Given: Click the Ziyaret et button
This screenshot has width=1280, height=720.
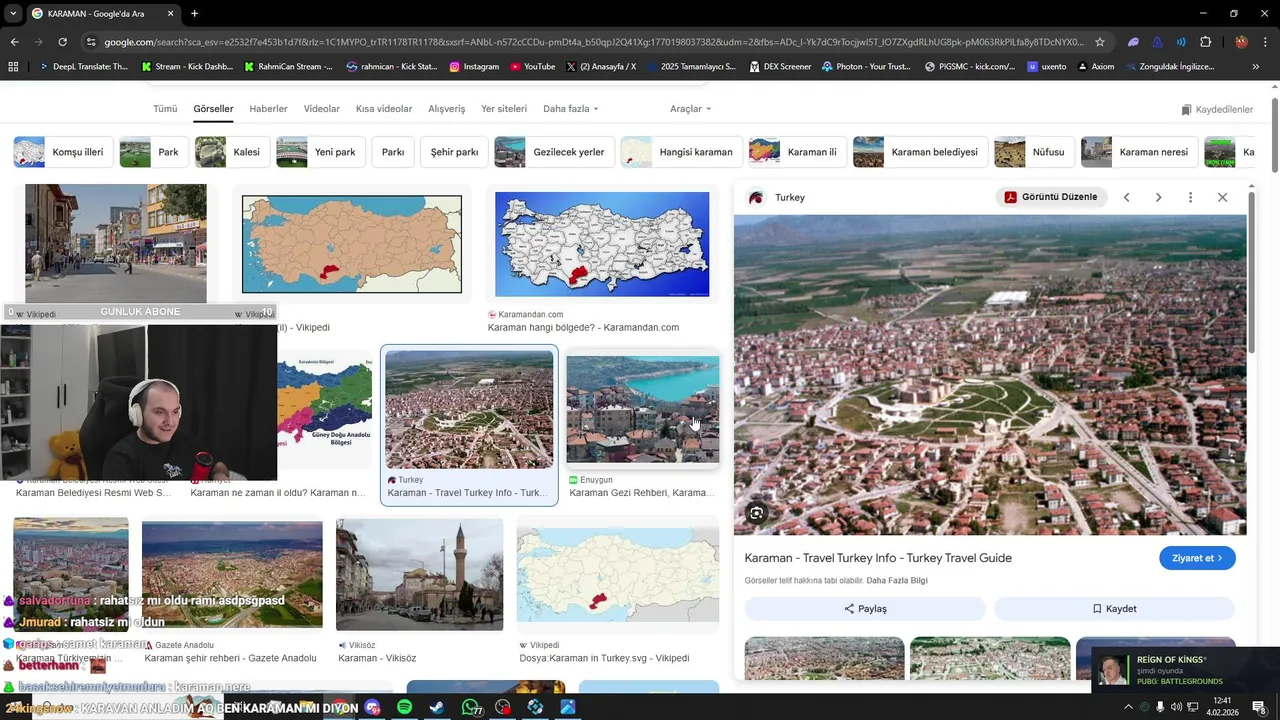Looking at the screenshot, I should point(1197,558).
